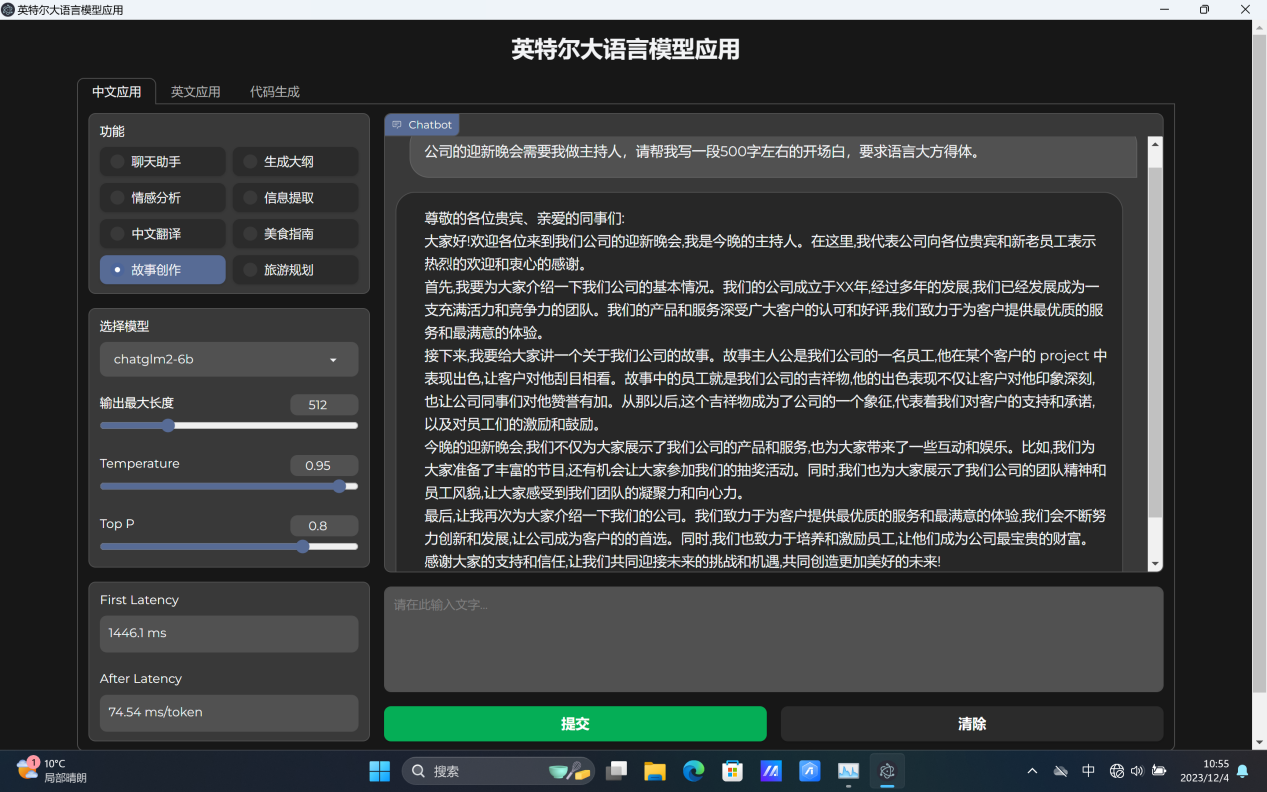Open File Explorer from taskbar
The height and width of the screenshot is (792, 1267).
tap(655, 771)
